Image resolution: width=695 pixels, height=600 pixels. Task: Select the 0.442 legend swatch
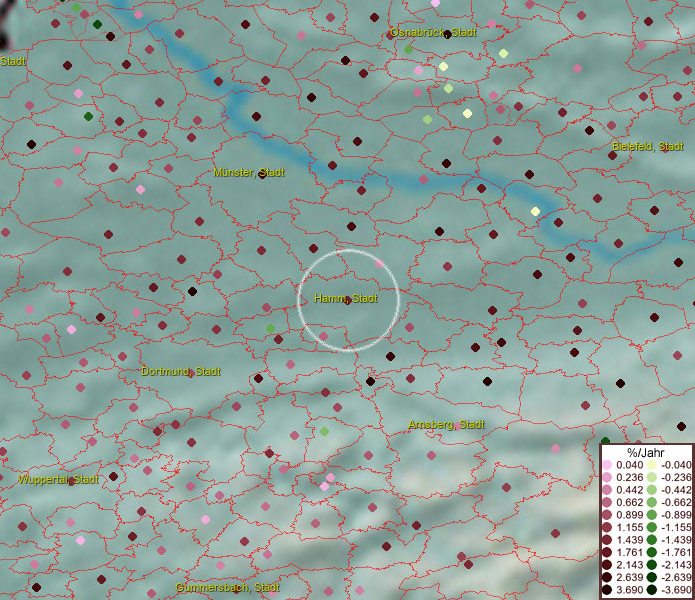pos(607,490)
